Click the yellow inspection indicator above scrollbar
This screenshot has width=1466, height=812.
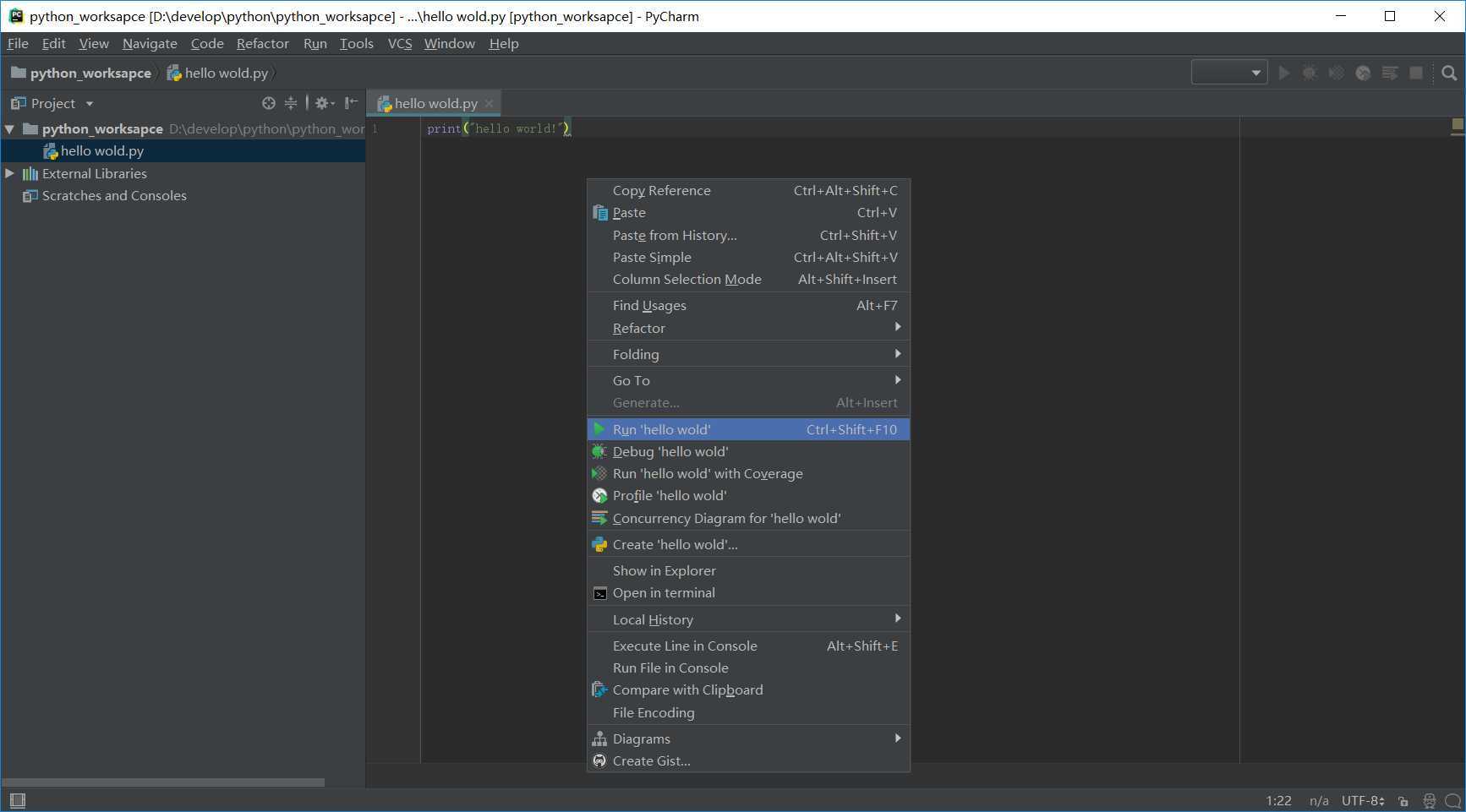(1458, 125)
